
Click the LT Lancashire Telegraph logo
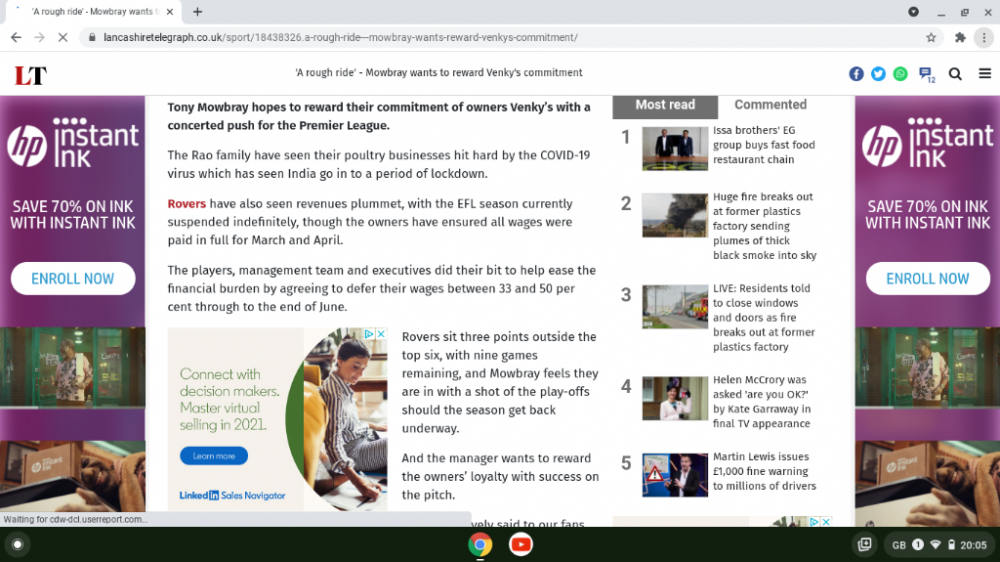click(30, 75)
